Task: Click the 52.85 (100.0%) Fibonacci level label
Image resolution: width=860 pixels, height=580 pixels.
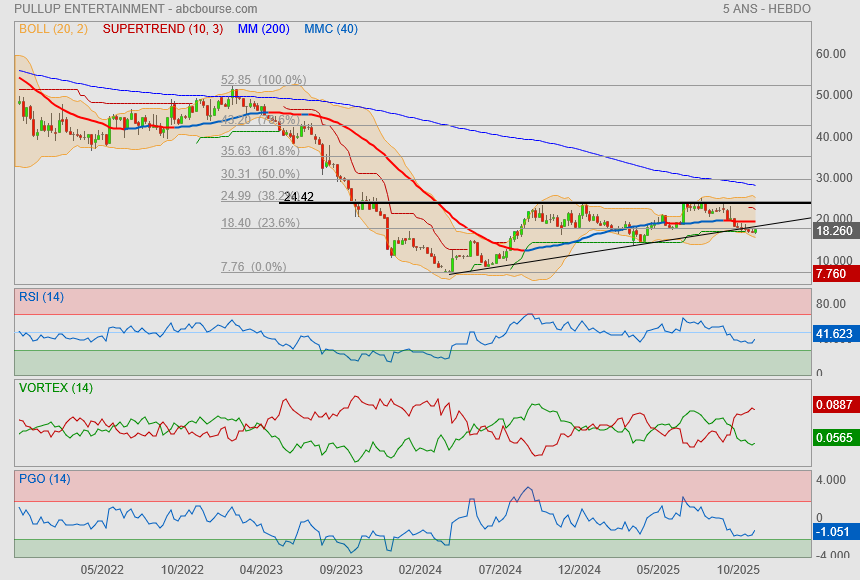Action: (x=263, y=80)
